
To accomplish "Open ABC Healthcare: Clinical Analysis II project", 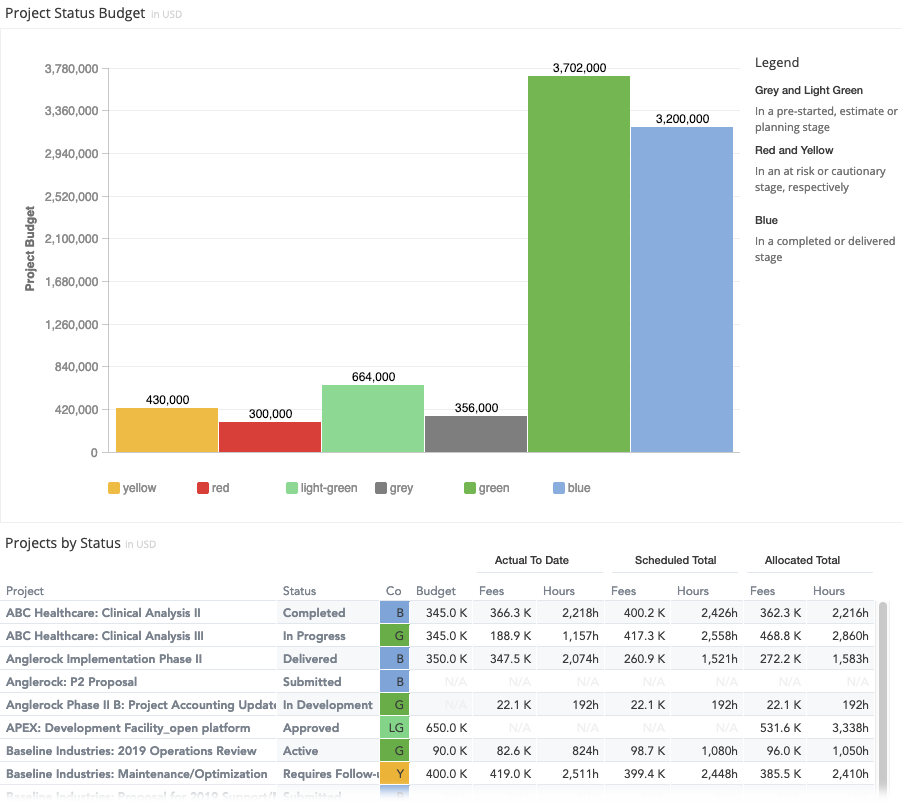I will (x=103, y=613).
